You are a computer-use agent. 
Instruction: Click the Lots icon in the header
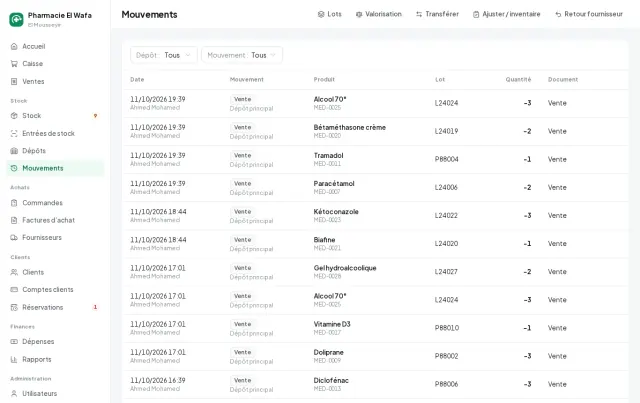[x=321, y=14]
